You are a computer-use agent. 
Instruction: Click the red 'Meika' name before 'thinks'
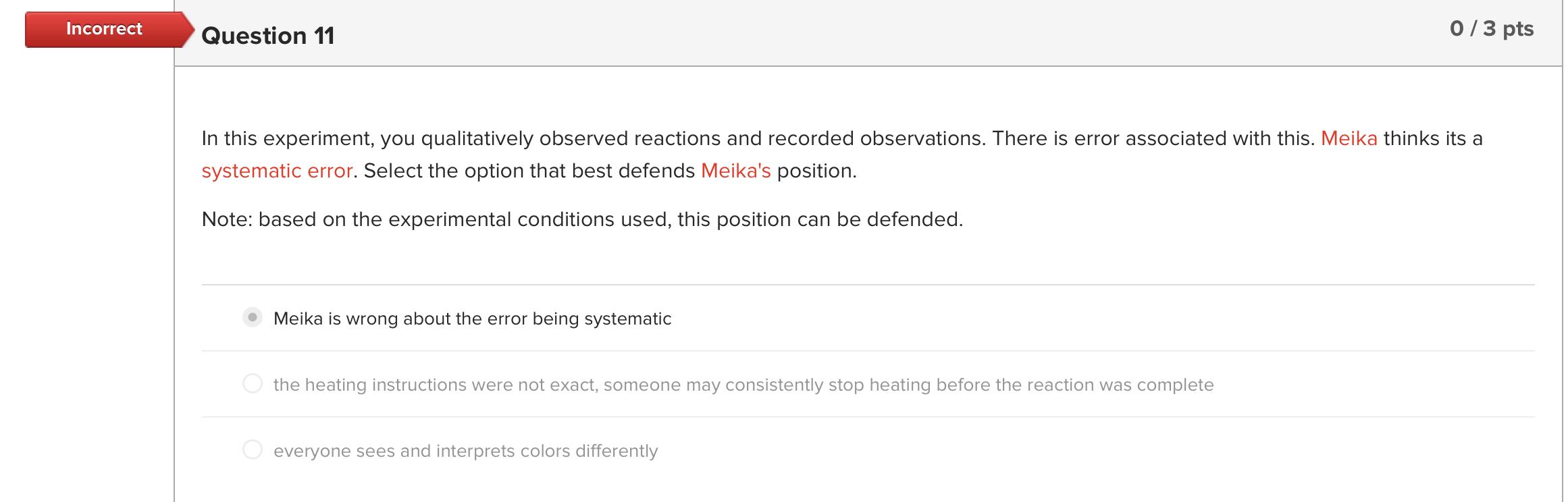click(x=1349, y=138)
